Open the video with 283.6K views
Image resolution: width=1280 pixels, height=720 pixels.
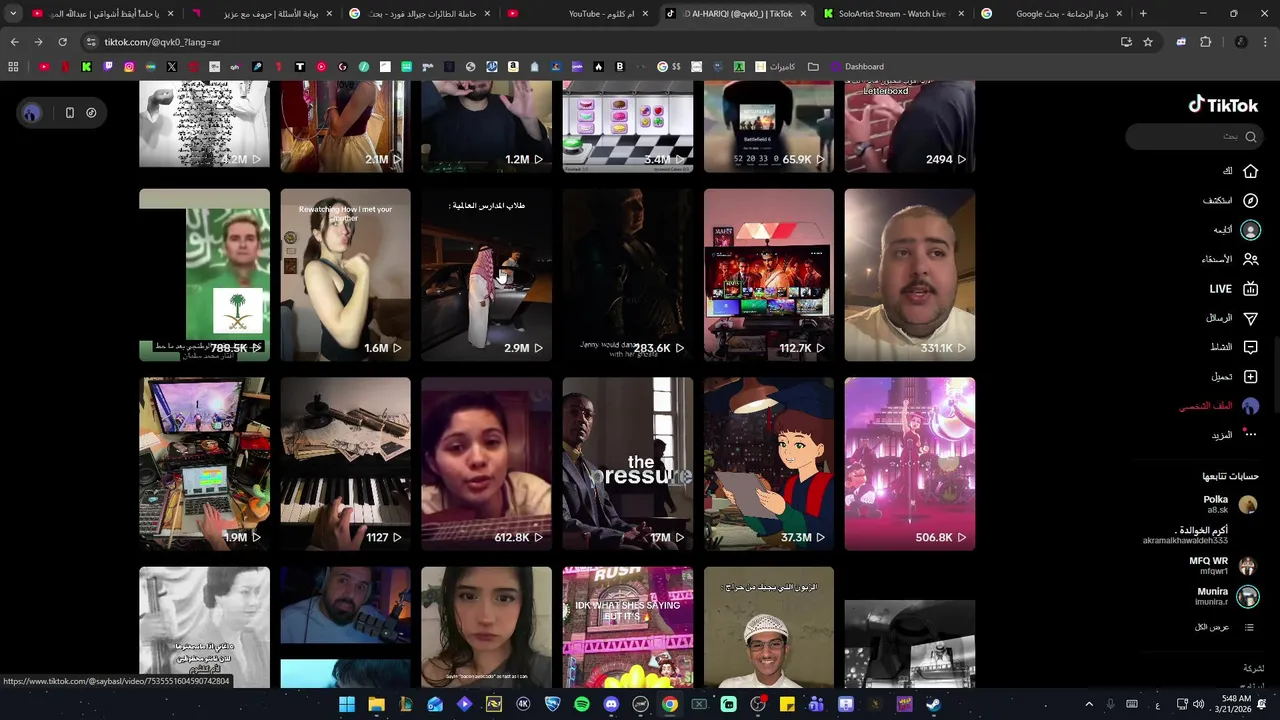(627, 275)
